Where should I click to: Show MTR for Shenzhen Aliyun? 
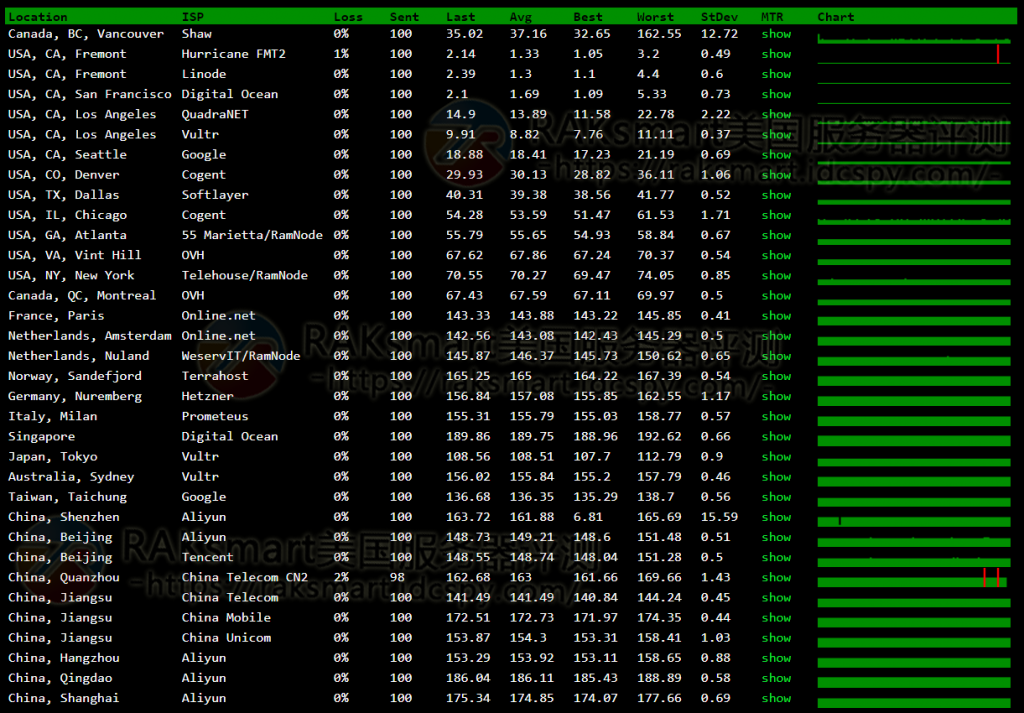pyautogui.click(x=776, y=517)
